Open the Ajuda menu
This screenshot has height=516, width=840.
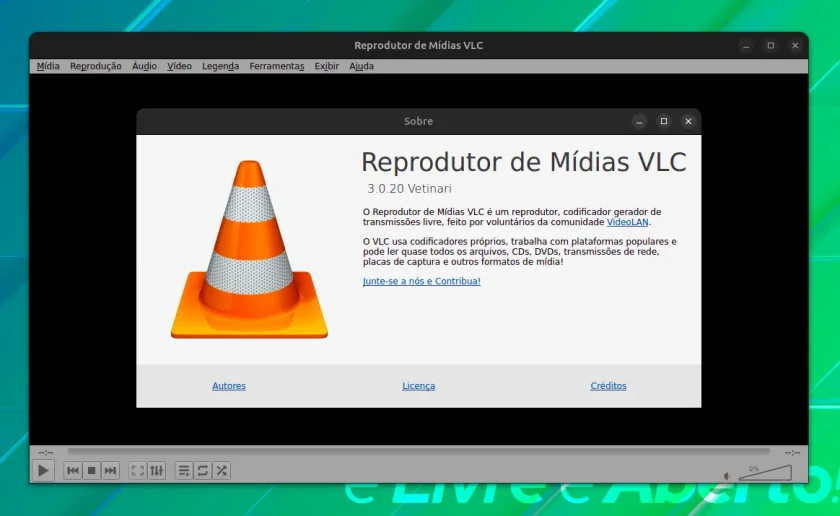pyautogui.click(x=362, y=66)
